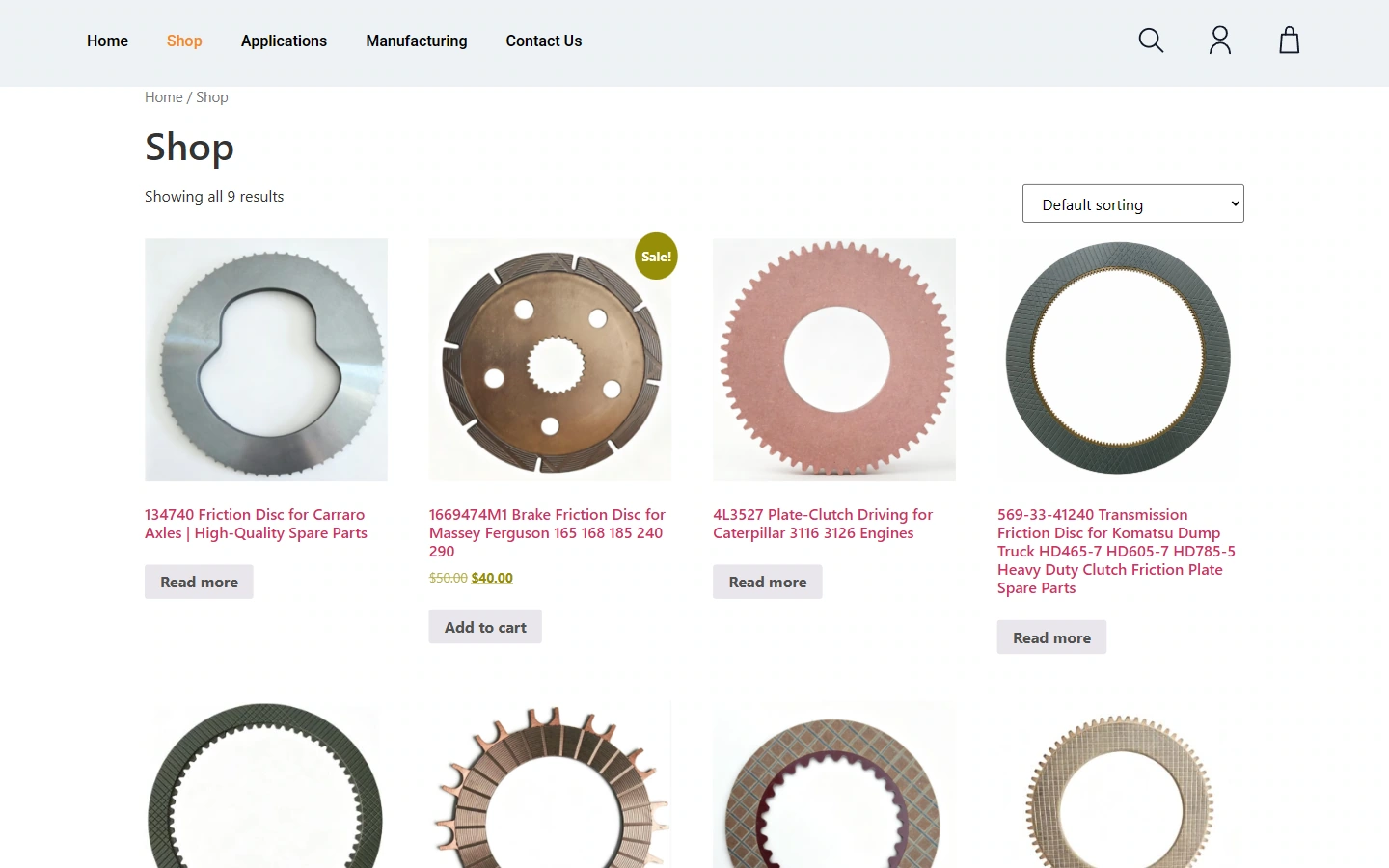The image size is (1389, 868).
Task: View the 134740 Carraro friction disc image
Action: click(266, 360)
